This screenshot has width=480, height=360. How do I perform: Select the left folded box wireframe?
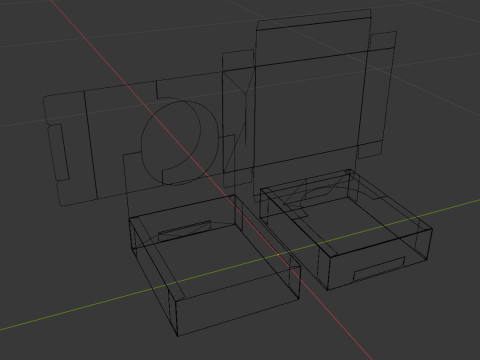pos(215,266)
